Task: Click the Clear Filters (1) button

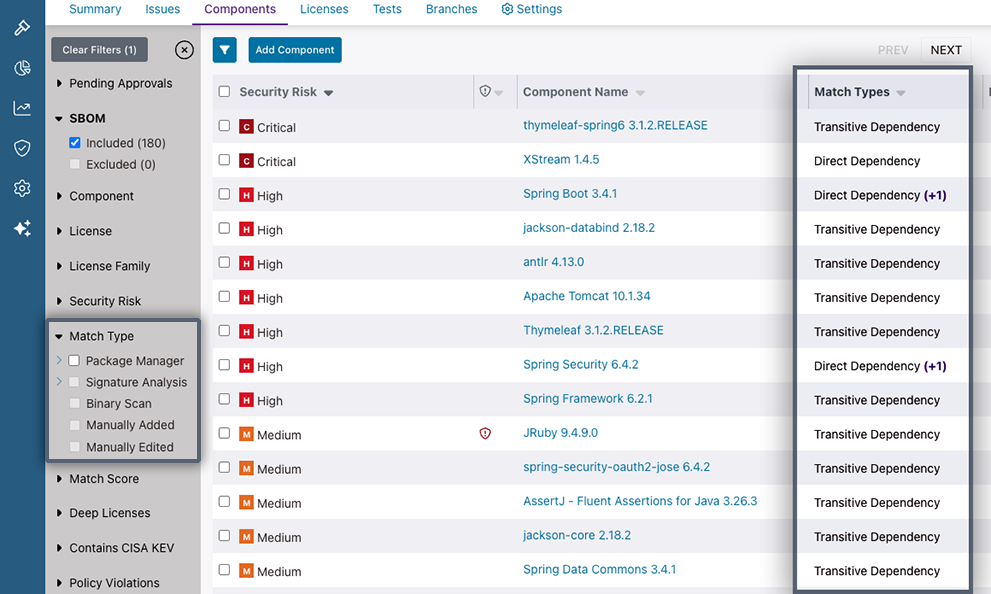Action: (99, 50)
